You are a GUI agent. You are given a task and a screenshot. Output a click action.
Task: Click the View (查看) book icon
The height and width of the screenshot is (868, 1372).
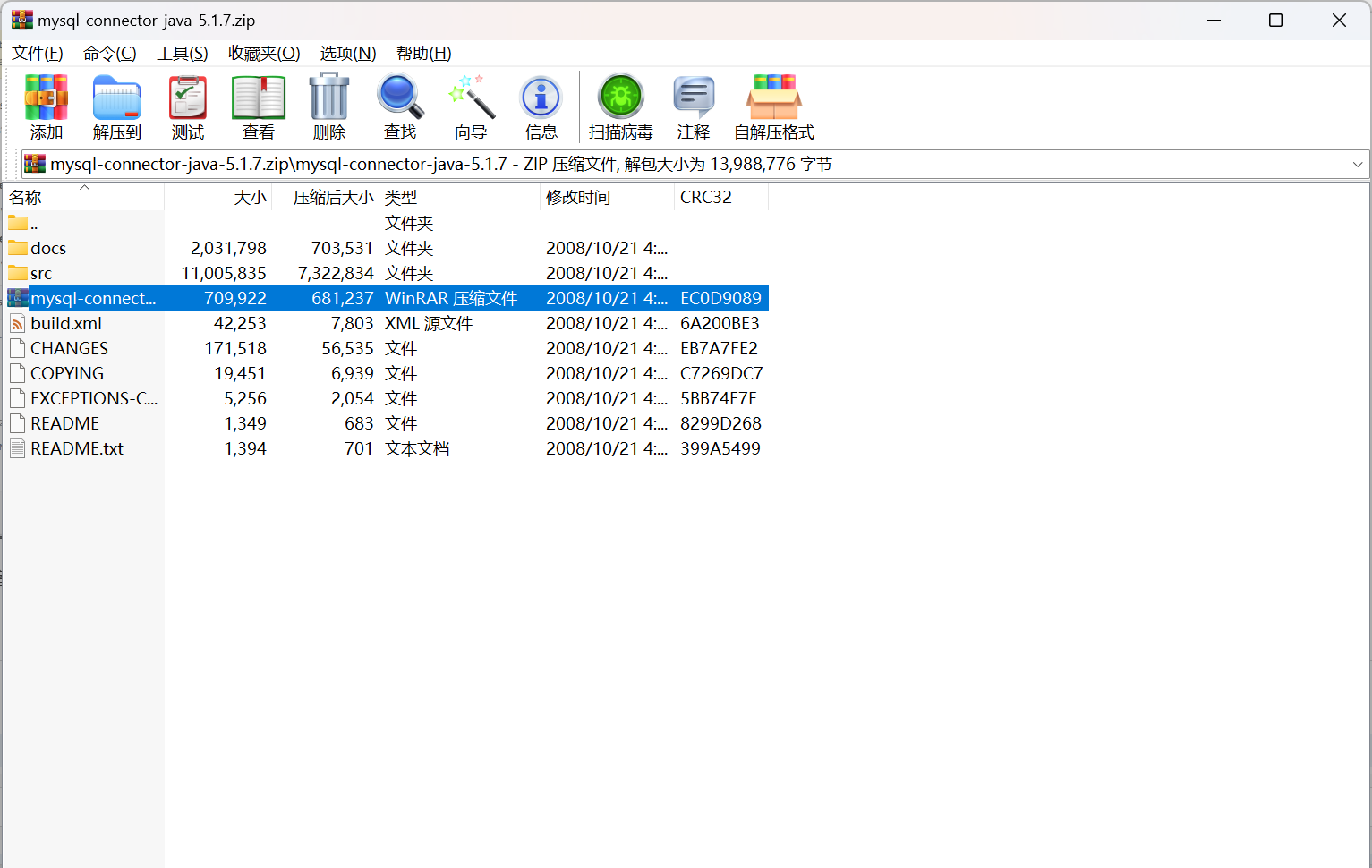coord(259,98)
